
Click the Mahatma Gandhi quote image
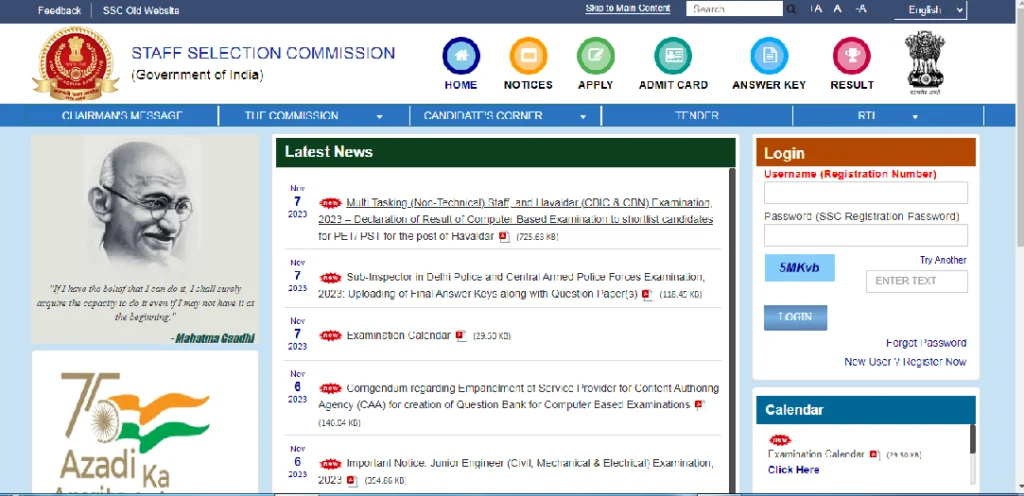point(145,240)
